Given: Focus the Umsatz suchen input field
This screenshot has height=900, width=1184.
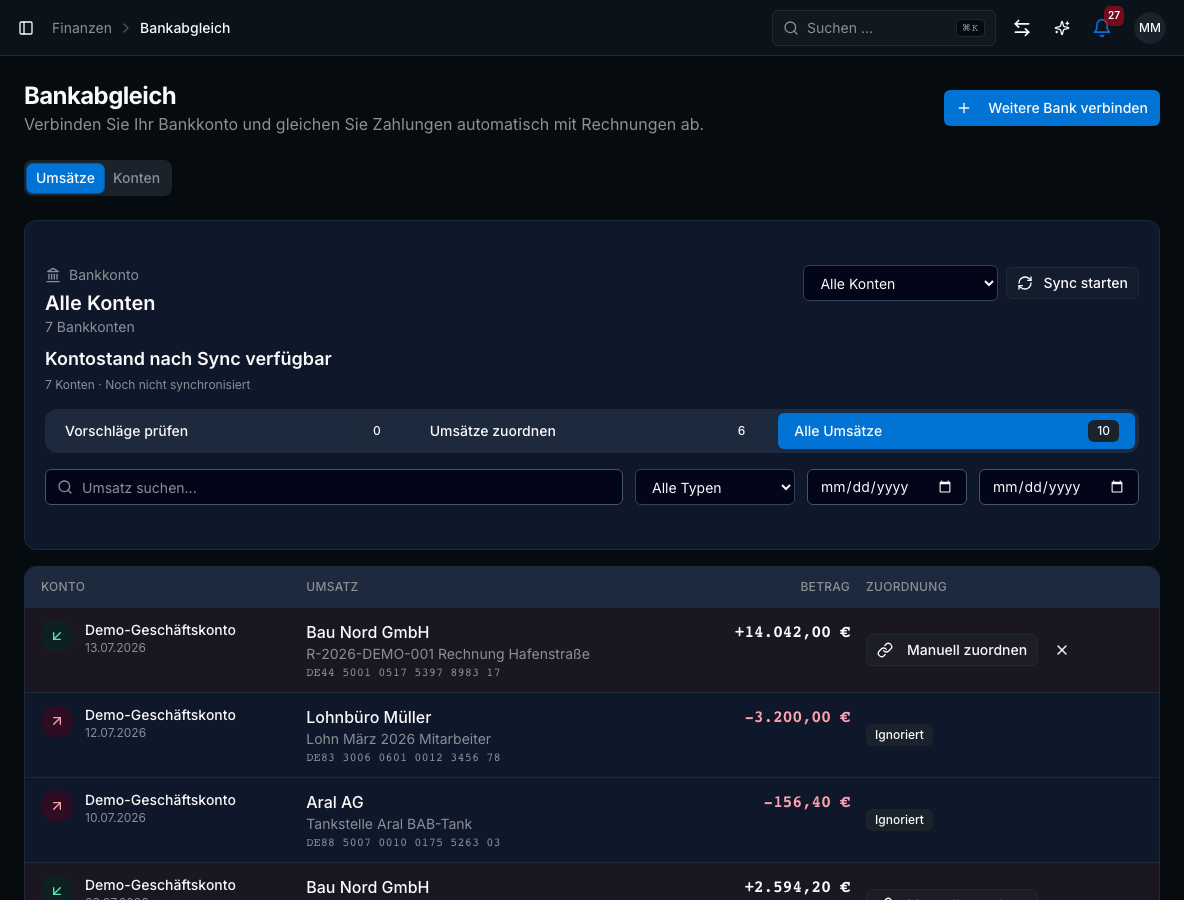Looking at the screenshot, I should click(x=334, y=487).
